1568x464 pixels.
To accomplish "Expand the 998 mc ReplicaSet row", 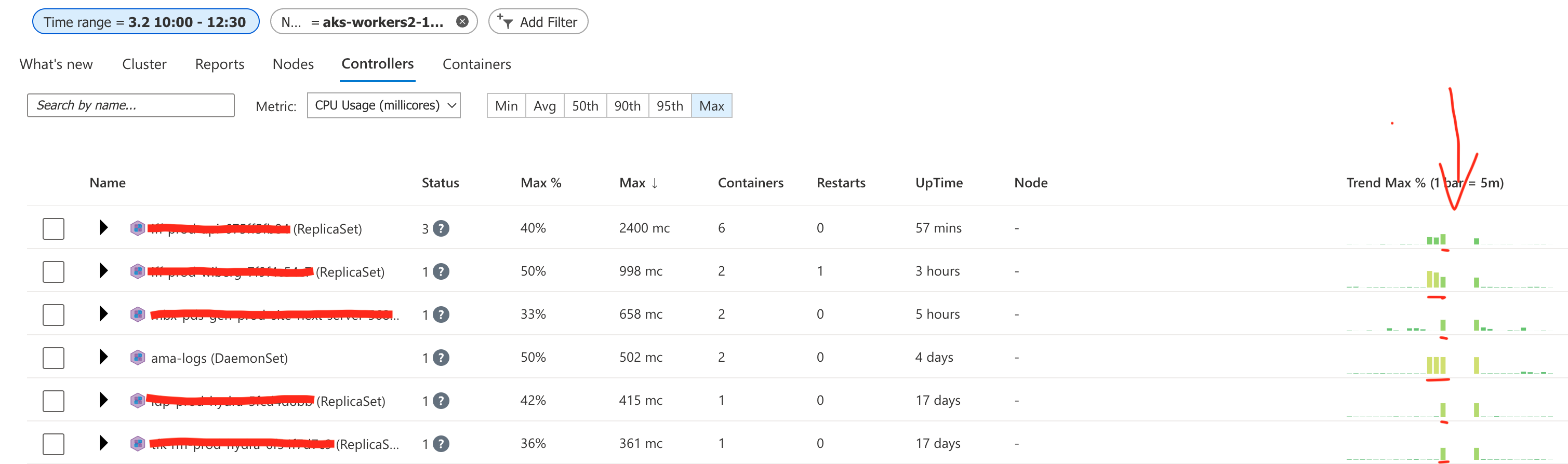I will (x=103, y=270).
